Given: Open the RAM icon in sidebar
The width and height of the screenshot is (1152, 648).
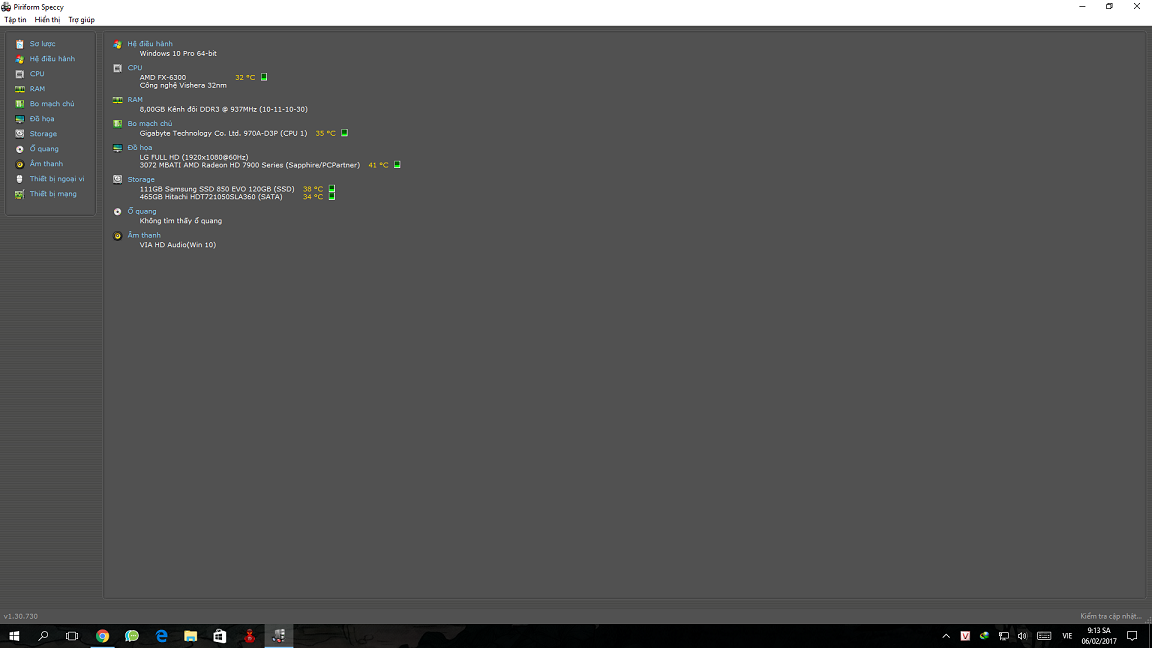Looking at the screenshot, I should tap(20, 89).
